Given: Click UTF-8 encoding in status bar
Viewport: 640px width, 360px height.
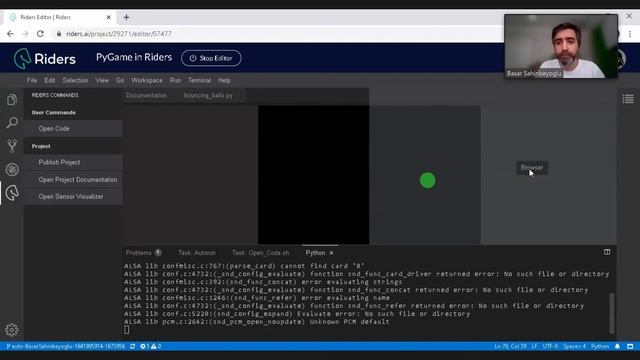Looking at the screenshot, I should click(x=550, y=346).
